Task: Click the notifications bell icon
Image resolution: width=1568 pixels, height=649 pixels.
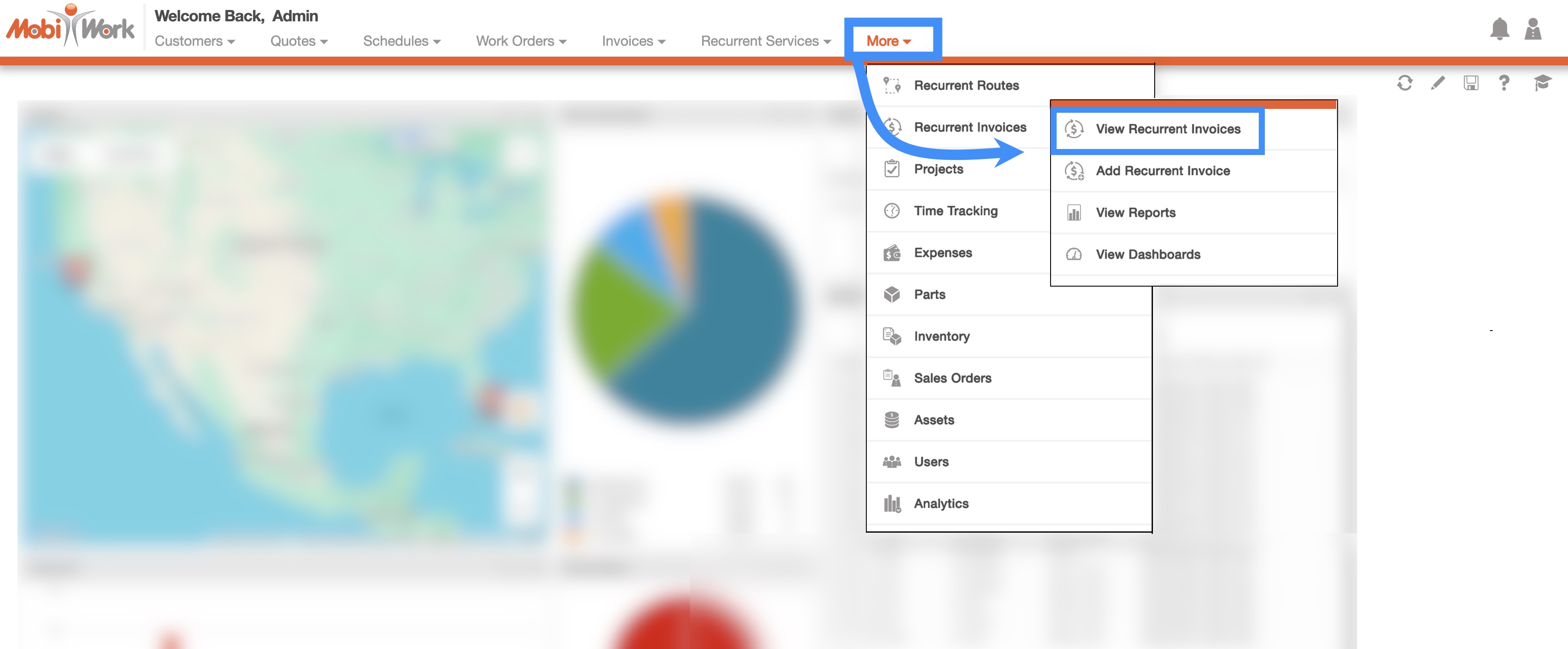Action: pos(1499,29)
